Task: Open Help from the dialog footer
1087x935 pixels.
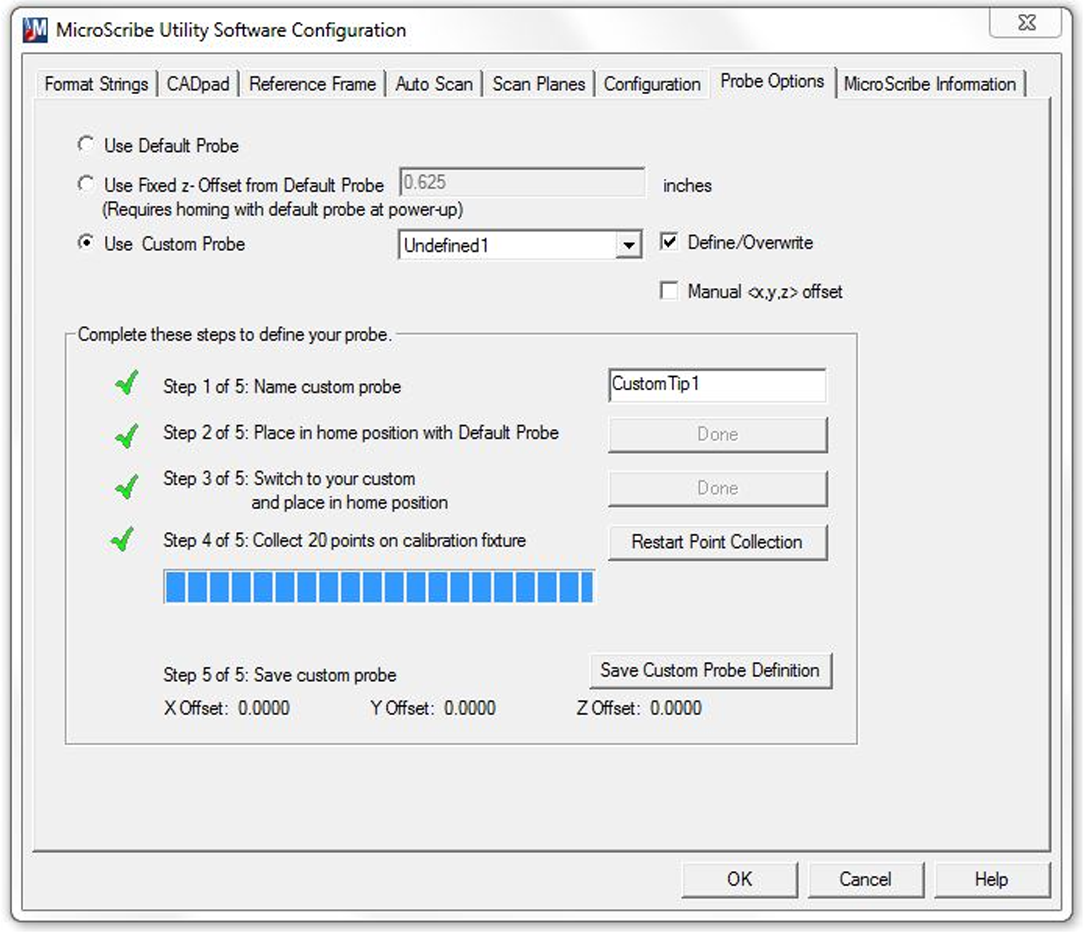Action: tap(992, 880)
